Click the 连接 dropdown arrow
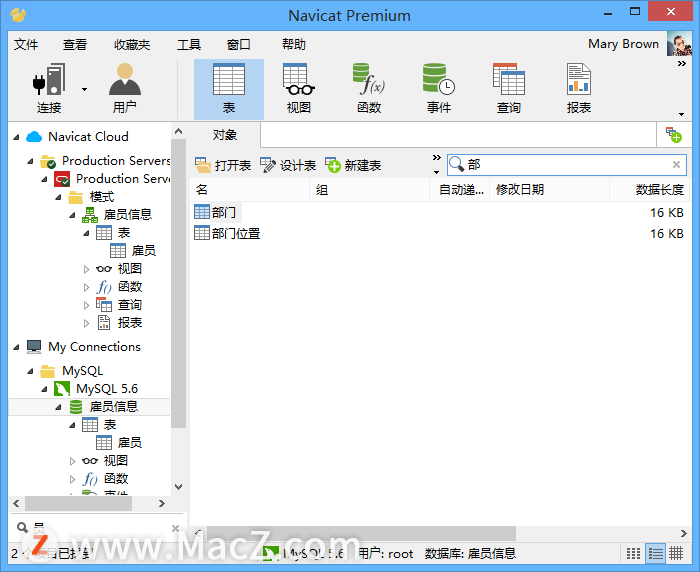The image size is (700, 572). [x=84, y=89]
